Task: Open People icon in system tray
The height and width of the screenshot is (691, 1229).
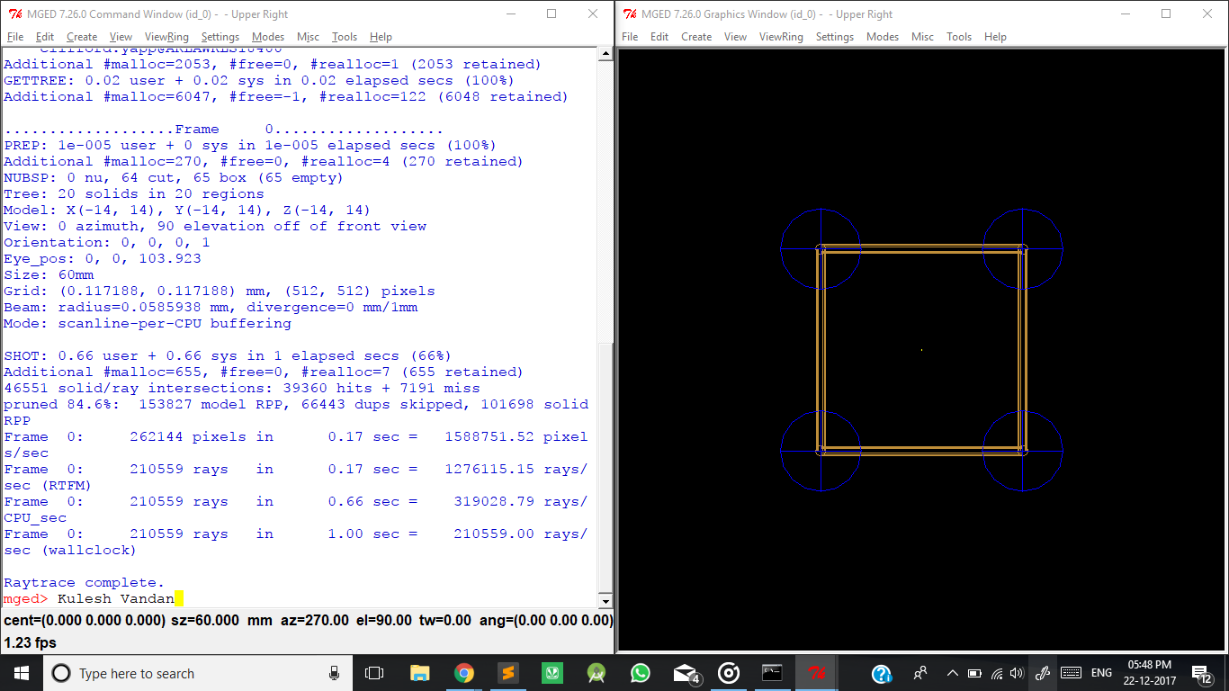Action: point(921,673)
